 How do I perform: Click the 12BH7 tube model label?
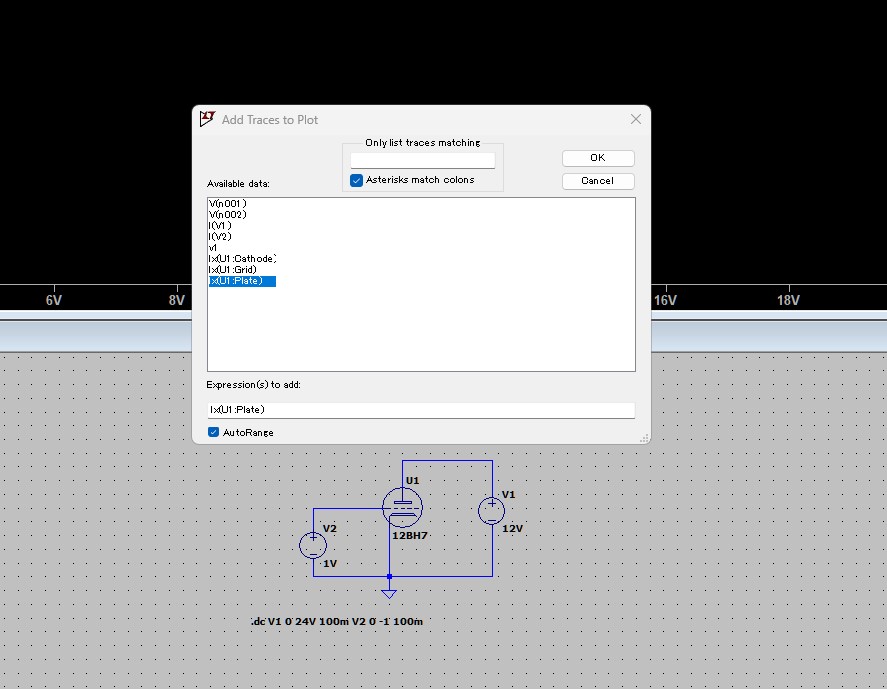(x=410, y=536)
